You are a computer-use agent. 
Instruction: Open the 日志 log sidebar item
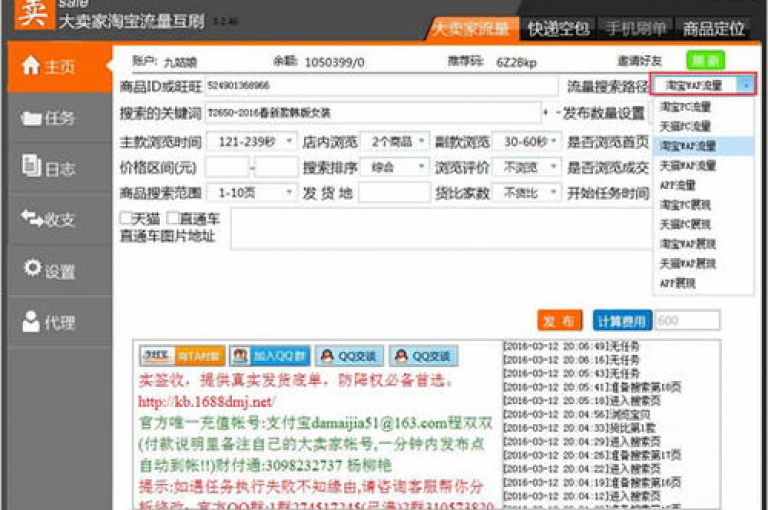[x=59, y=168]
